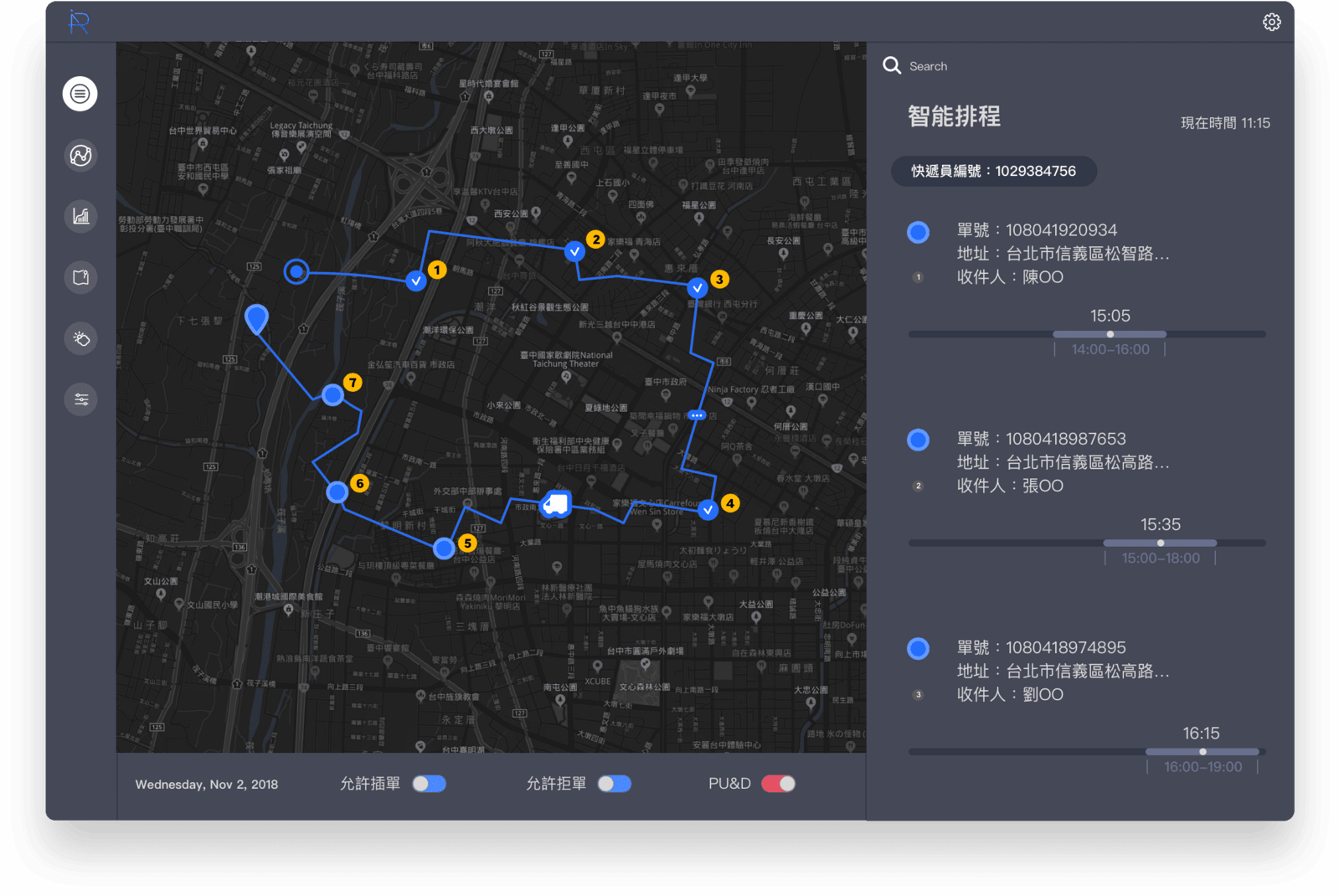Click the ellipsis waypoint on the route
This screenshot has height=896, width=1339.
697,415
